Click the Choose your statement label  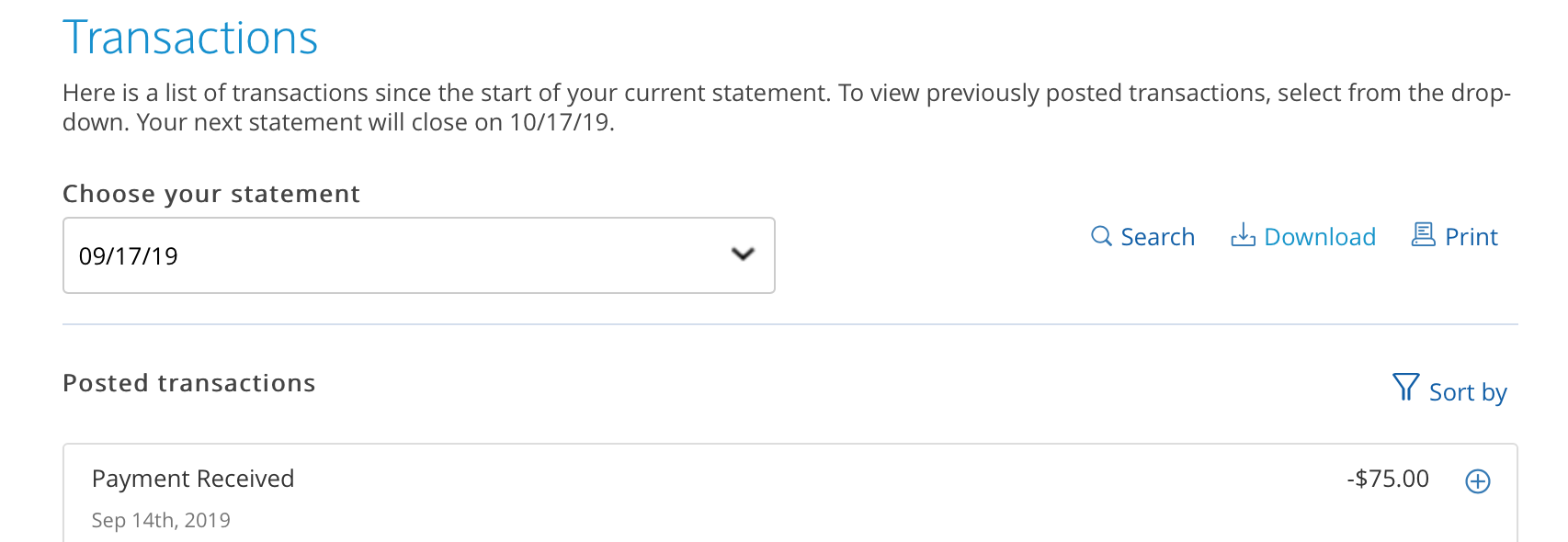click(x=211, y=194)
